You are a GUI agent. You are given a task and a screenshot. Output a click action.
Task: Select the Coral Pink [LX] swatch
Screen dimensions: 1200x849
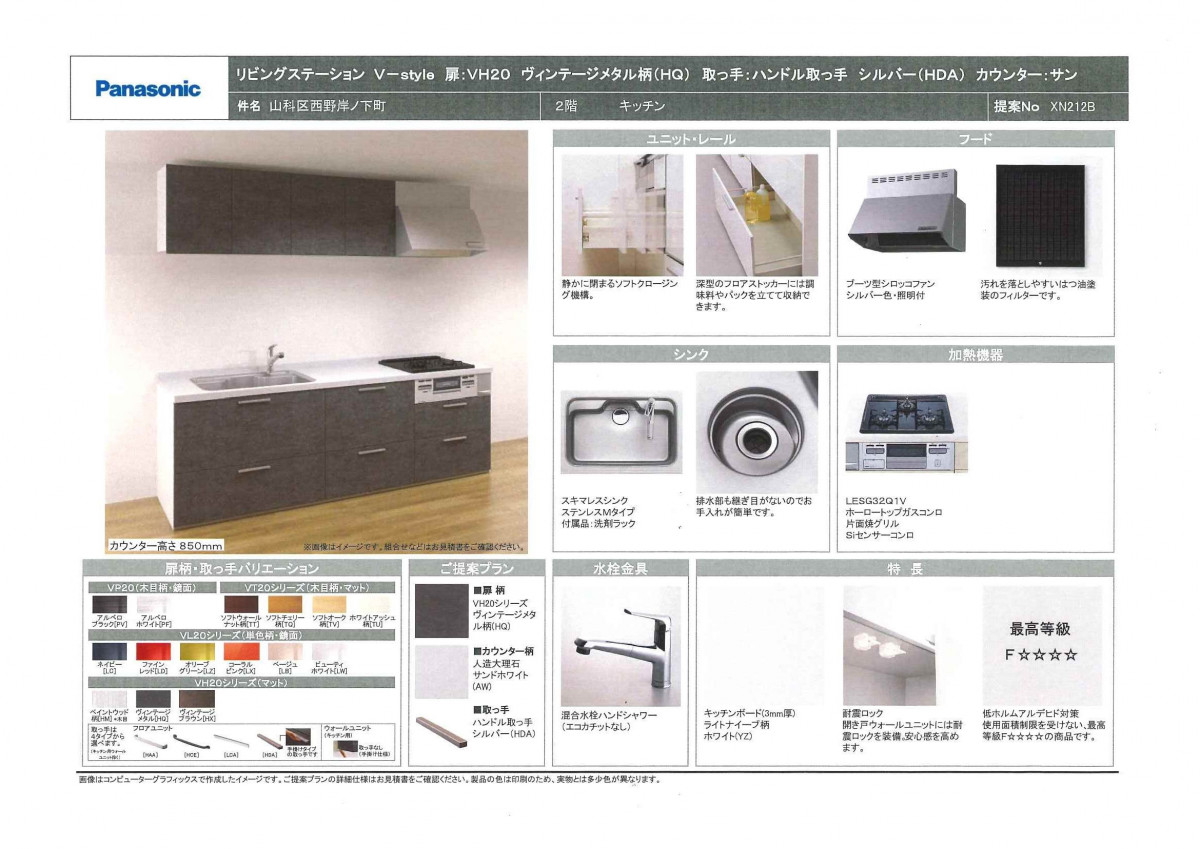point(240,652)
